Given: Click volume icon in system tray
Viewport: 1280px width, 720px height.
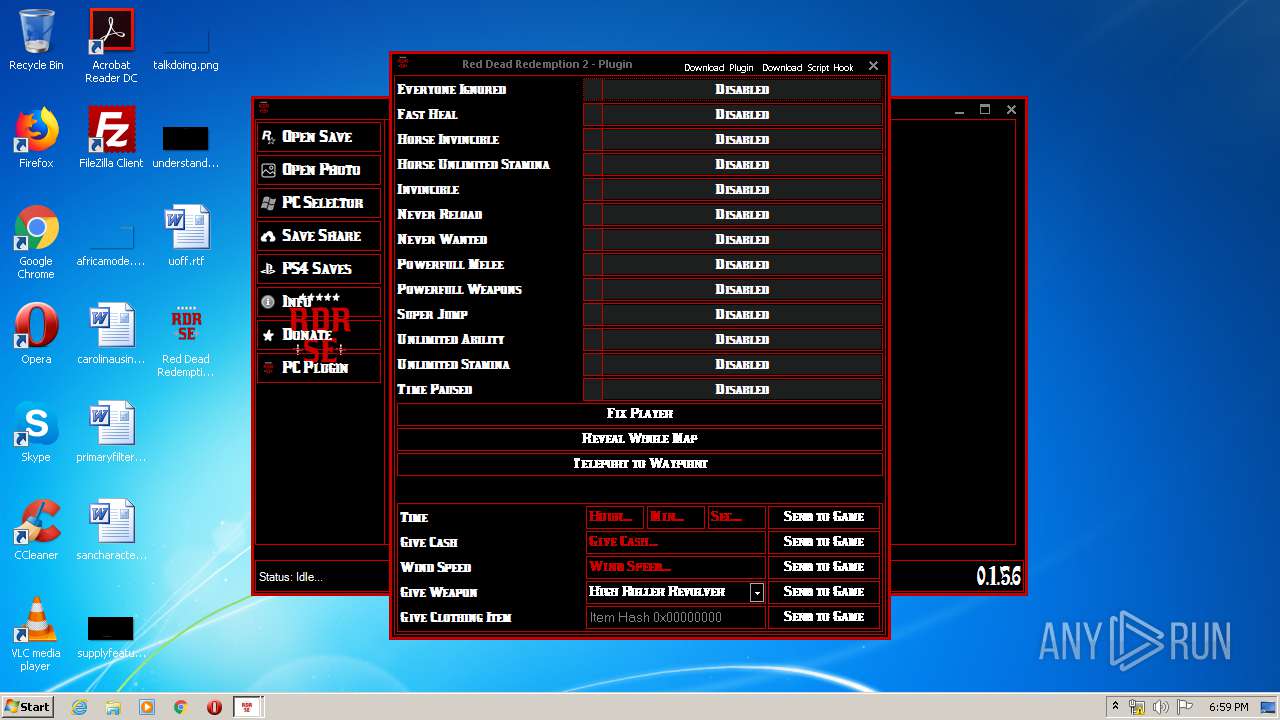Looking at the screenshot, I should (1161, 707).
